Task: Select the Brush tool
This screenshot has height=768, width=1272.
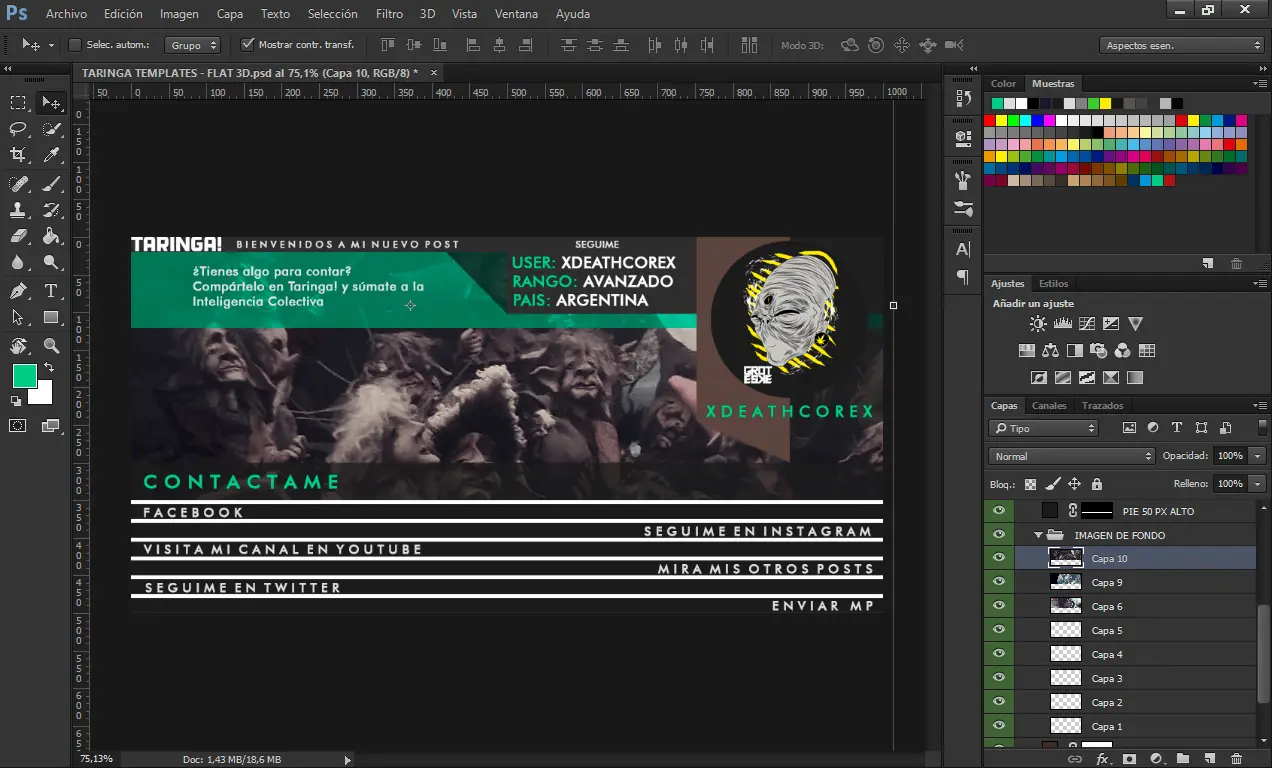Action: [x=51, y=183]
